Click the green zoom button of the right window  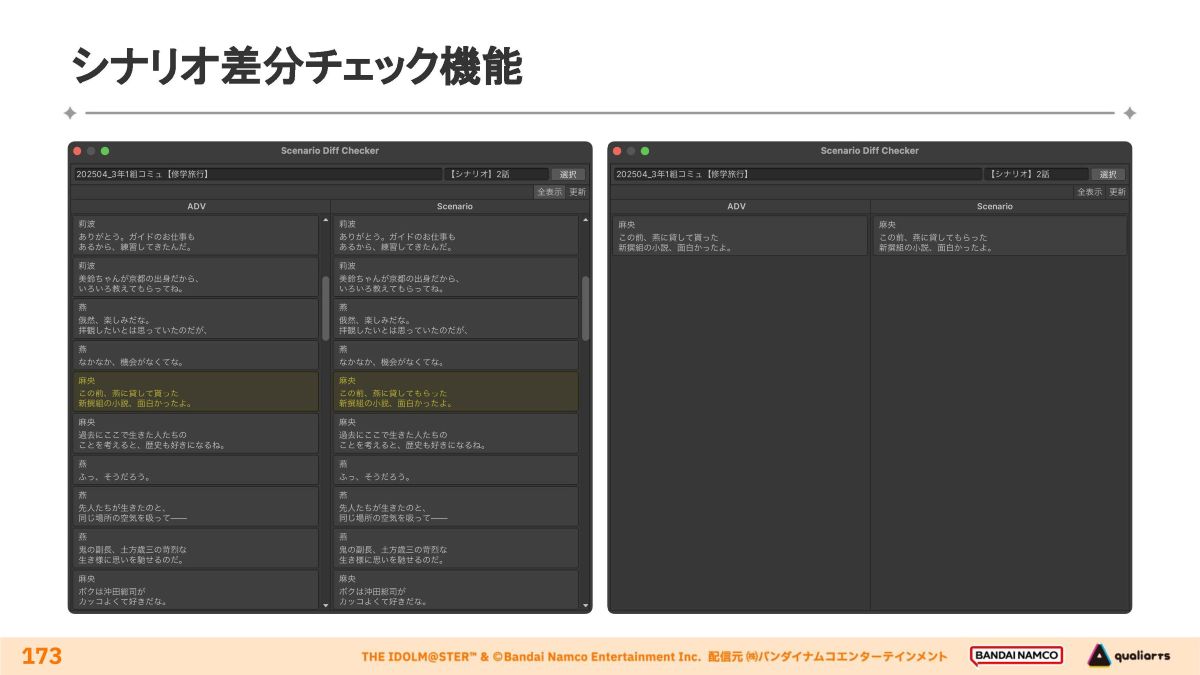click(645, 151)
